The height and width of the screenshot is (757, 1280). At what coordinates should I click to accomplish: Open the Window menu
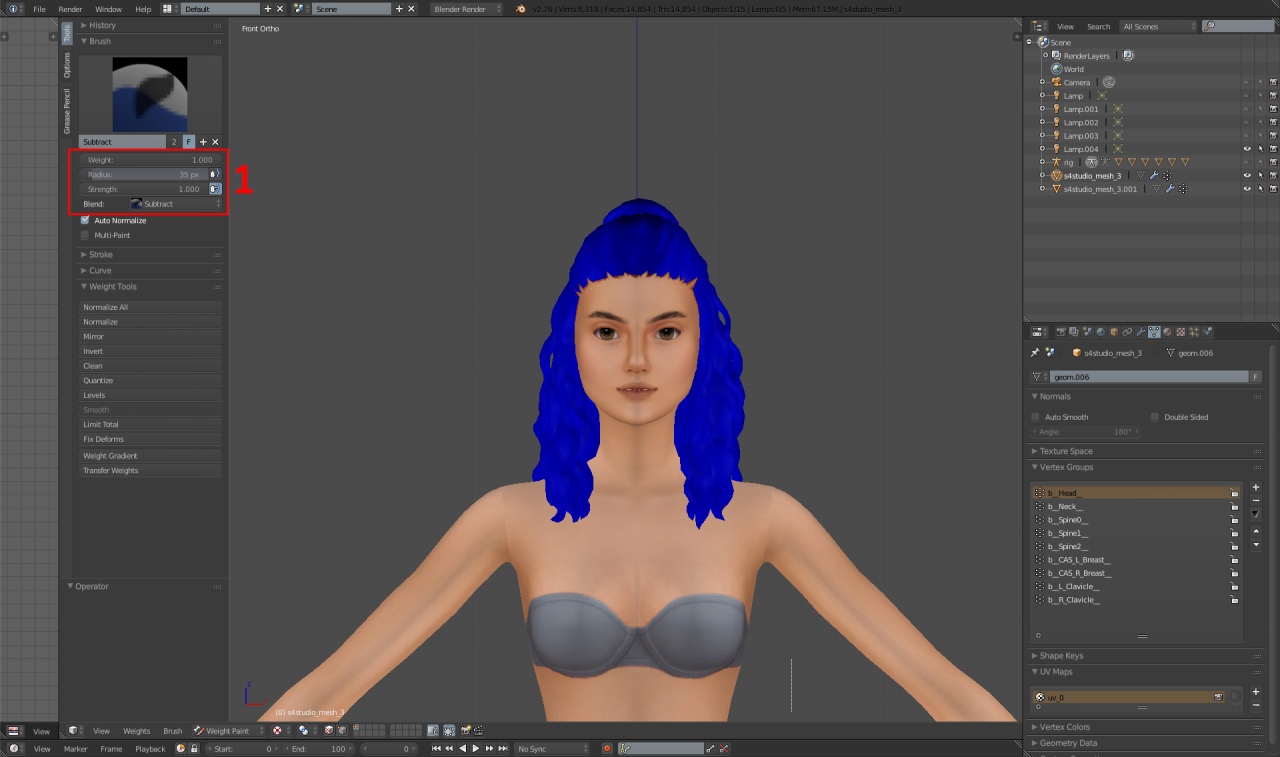tap(108, 8)
